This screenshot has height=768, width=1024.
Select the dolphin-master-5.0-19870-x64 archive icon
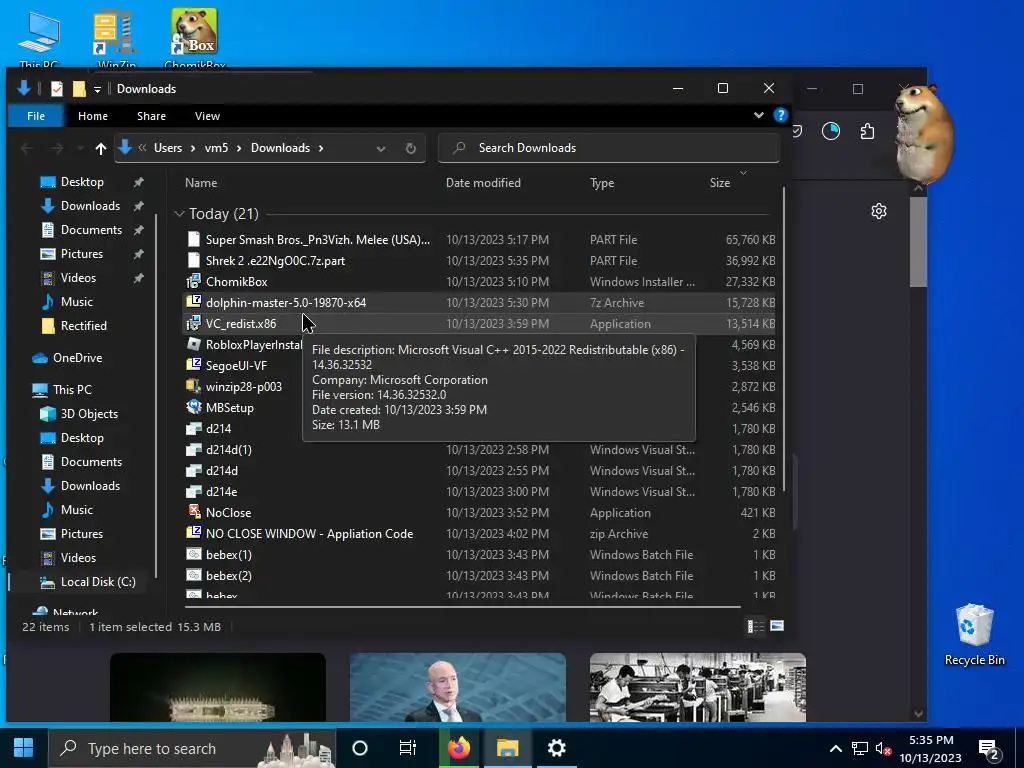pyautogui.click(x=193, y=302)
